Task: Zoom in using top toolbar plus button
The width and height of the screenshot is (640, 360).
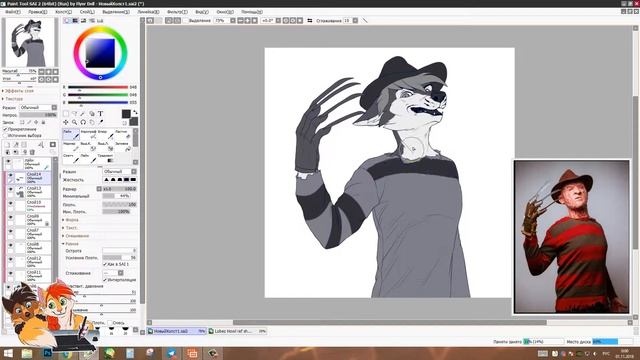Action: click(247, 20)
